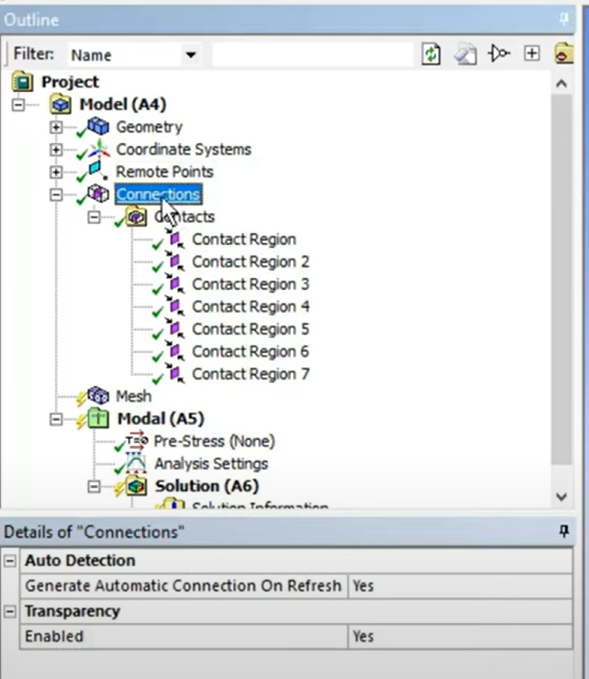Collapse the Connections tree node
This screenshot has height=679, width=589.
56,194
